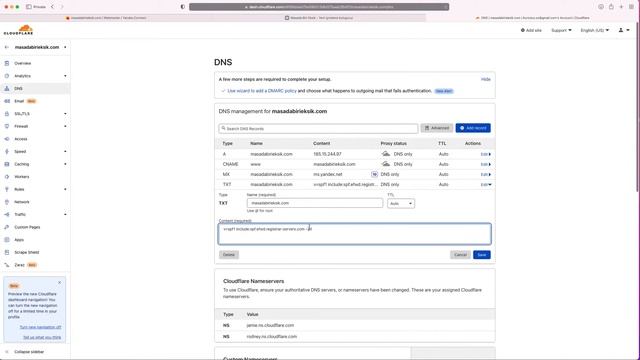
Task: Open the Email sidebar icon
Action: 7,101
